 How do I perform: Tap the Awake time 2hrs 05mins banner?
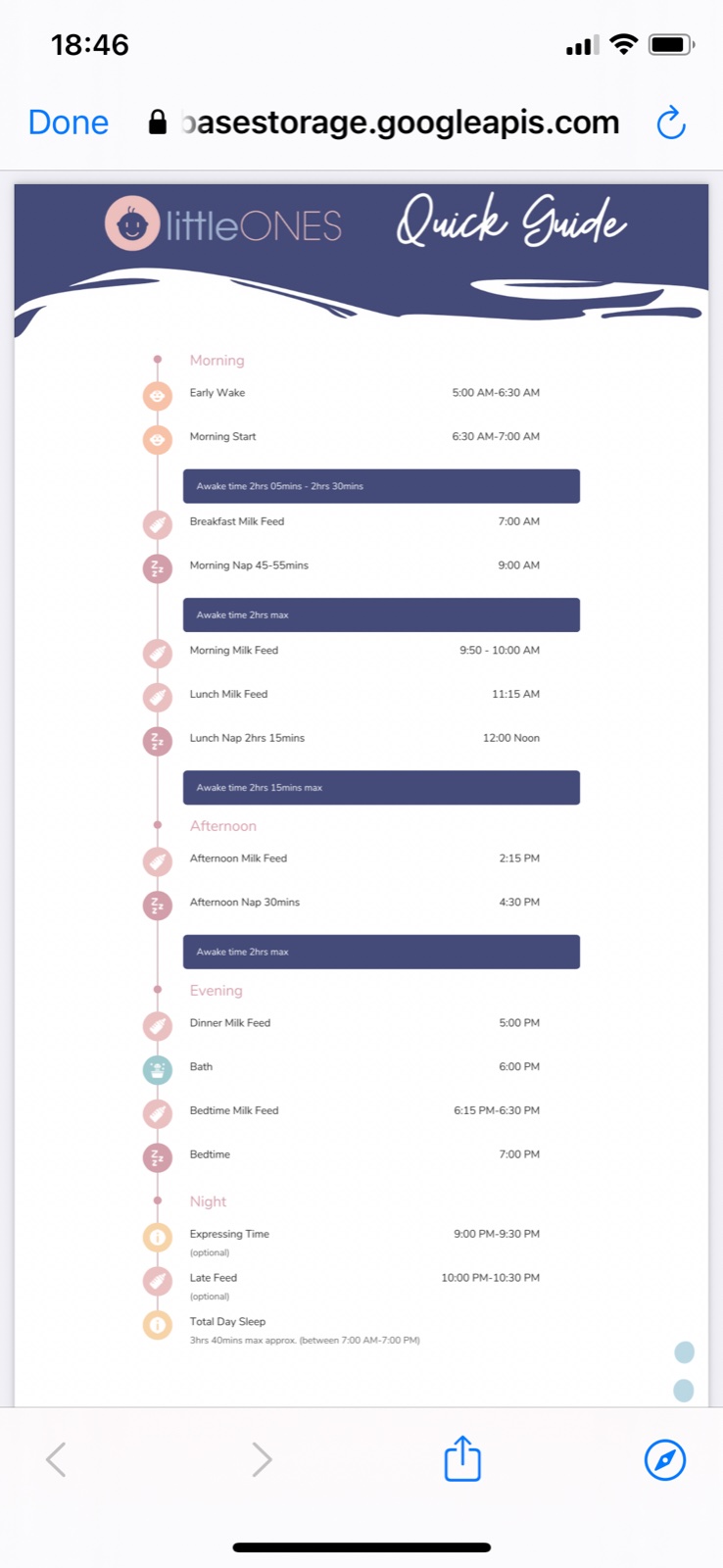coord(381,486)
